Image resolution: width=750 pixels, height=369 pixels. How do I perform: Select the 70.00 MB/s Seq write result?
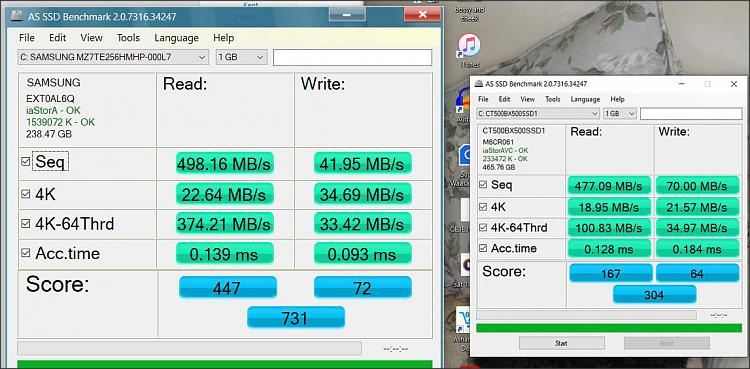[697, 186]
